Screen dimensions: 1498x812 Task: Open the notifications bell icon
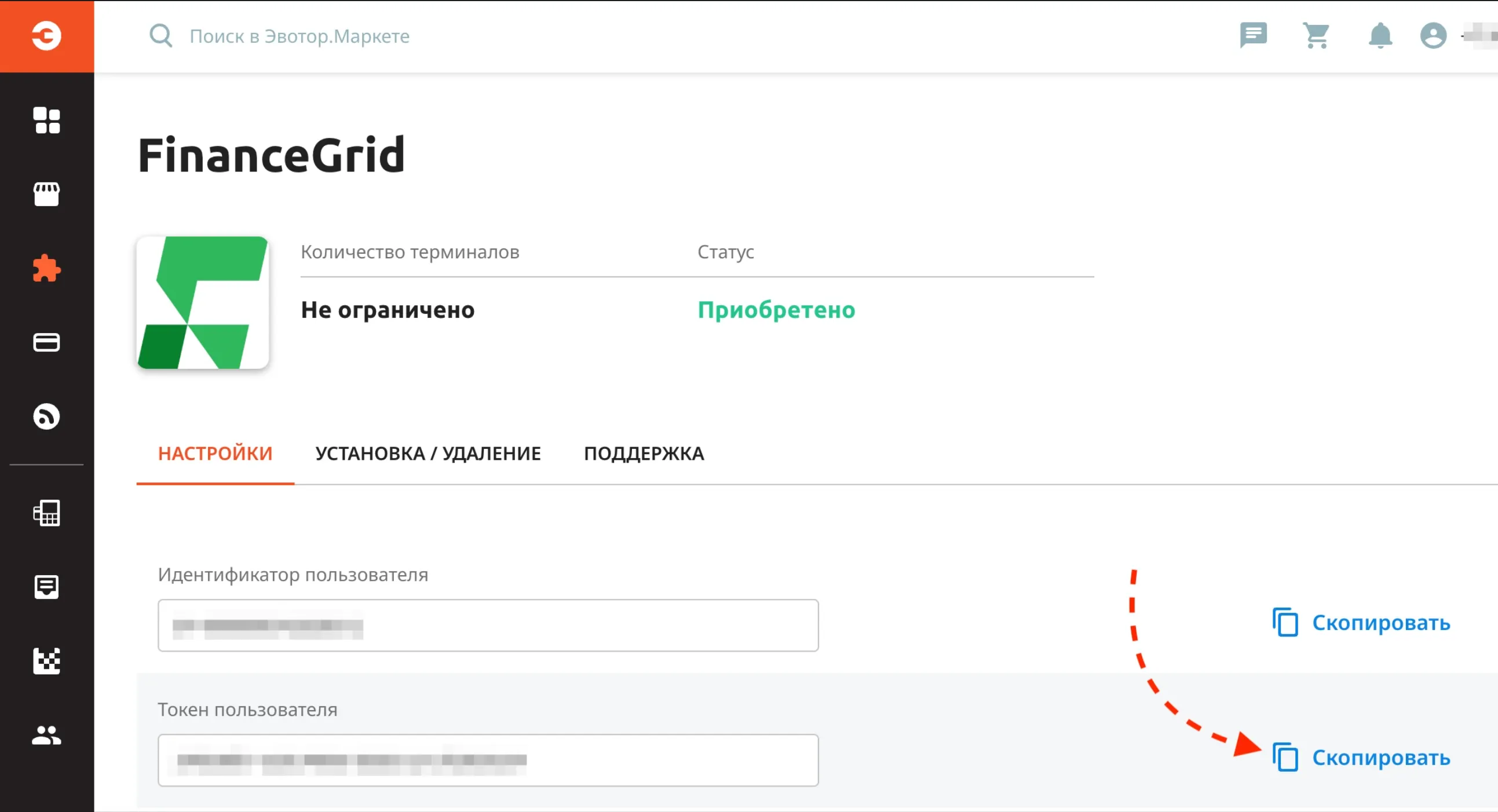pos(1380,36)
